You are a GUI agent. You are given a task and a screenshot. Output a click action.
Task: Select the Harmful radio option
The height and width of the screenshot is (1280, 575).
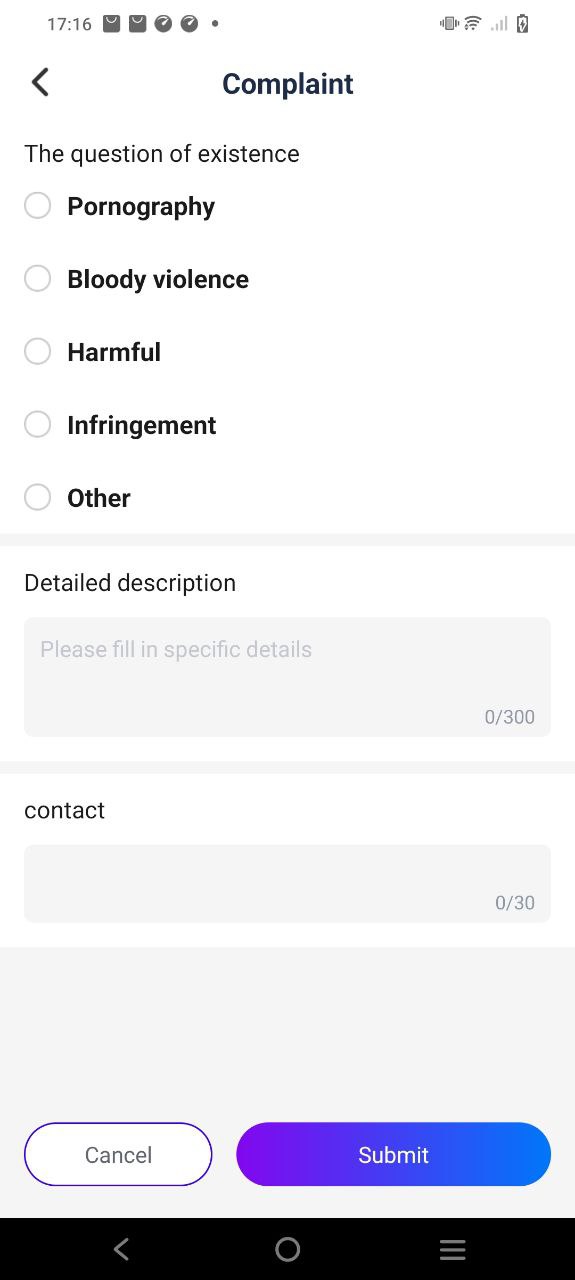tap(37, 352)
